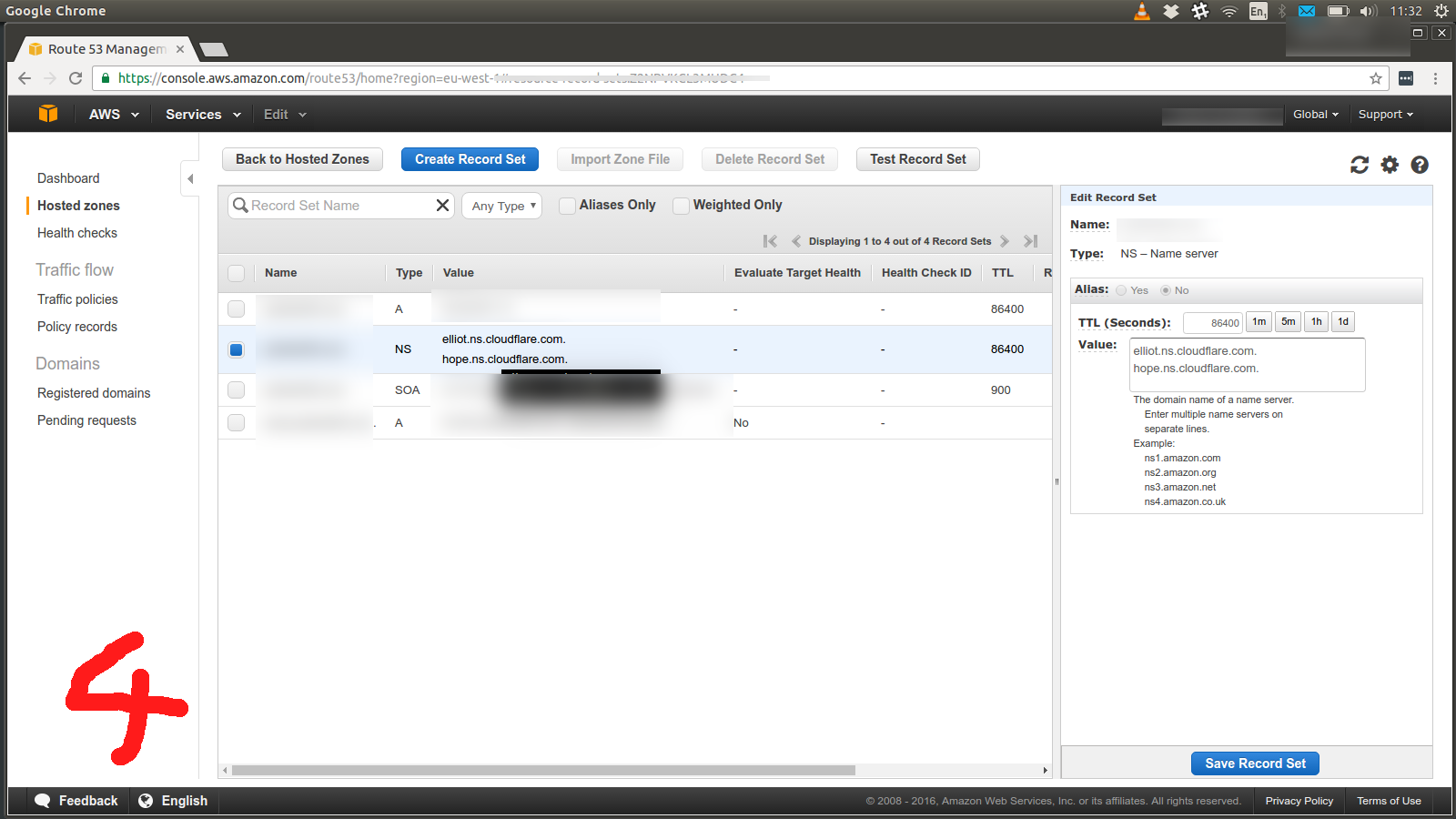Image resolution: width=1456 pixels, height=819 pixels.
Task: Clear the Record Set Name search with X
Action: (442, 205)
